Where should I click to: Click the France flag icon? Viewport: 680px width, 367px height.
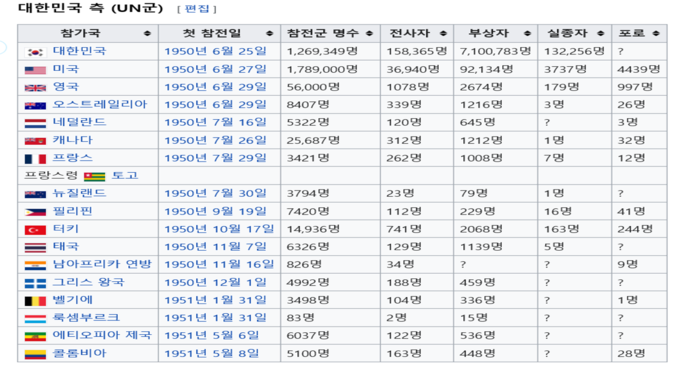click(35, 159)
